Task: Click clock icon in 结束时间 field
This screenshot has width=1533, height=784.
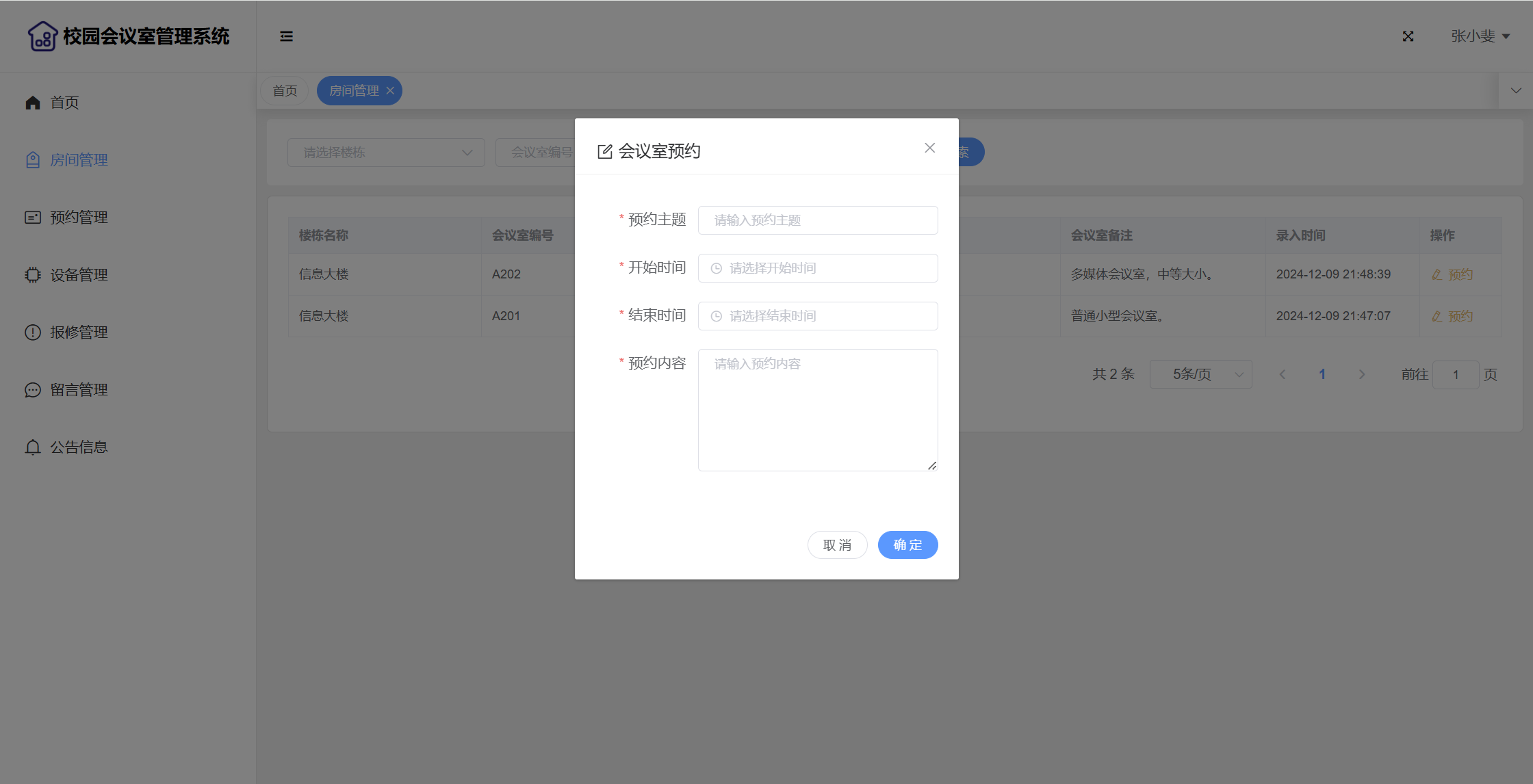Action: tap(717, 316)
